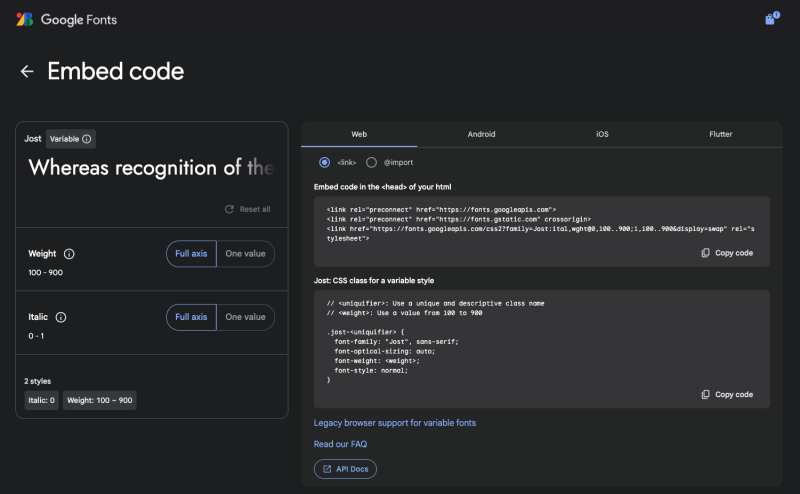Select Full axis for Italic
800x494 pixels.
pyautogui.click(x=191, y=317)
